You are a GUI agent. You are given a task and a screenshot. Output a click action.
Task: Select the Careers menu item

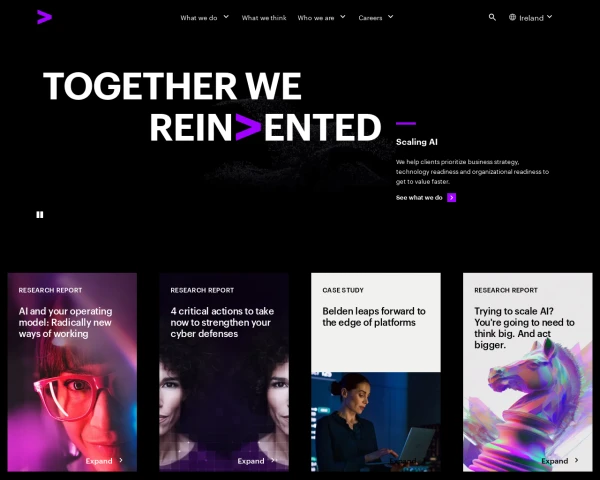coord(370,18)
